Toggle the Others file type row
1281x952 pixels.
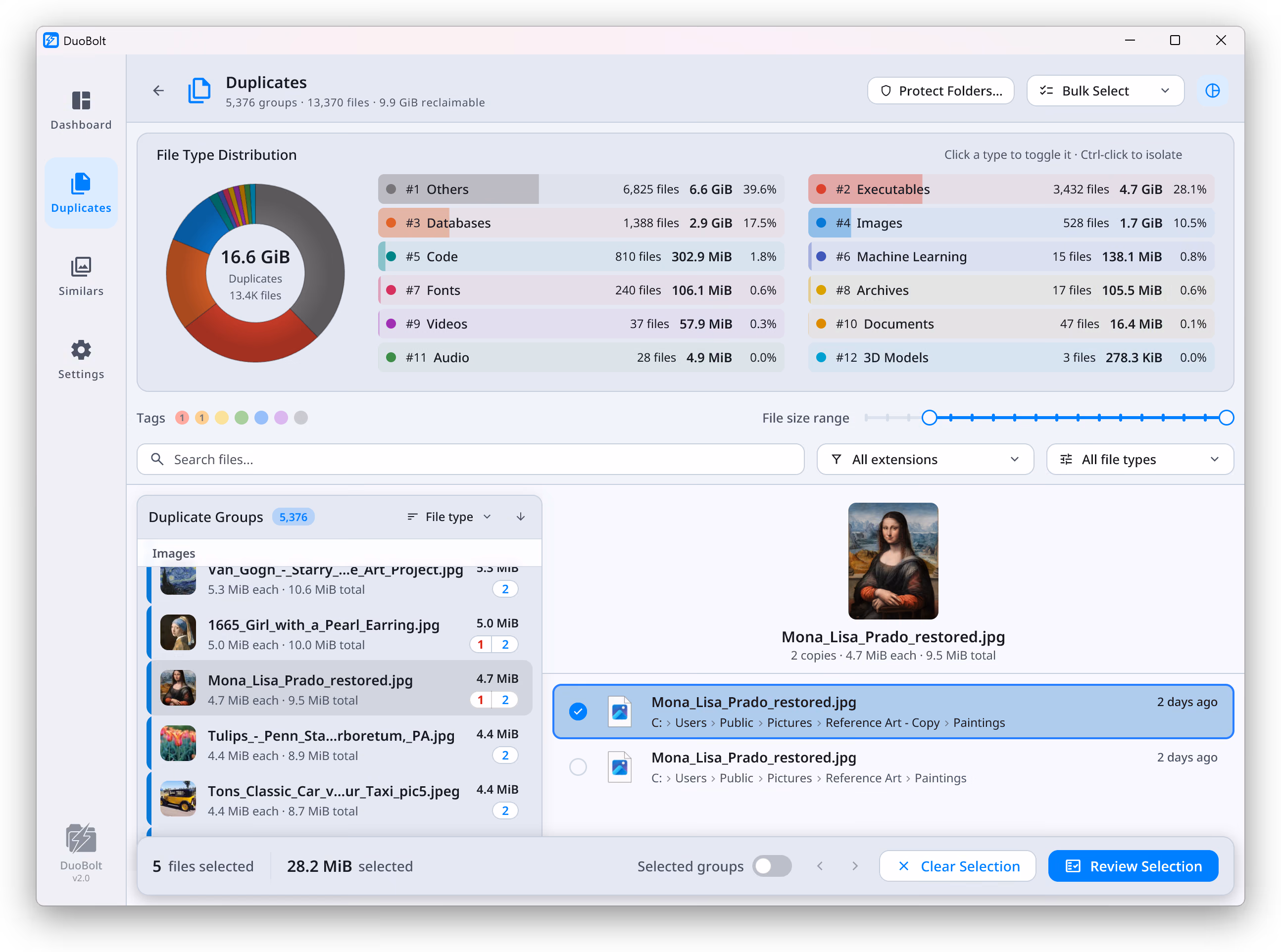point(581,189)
